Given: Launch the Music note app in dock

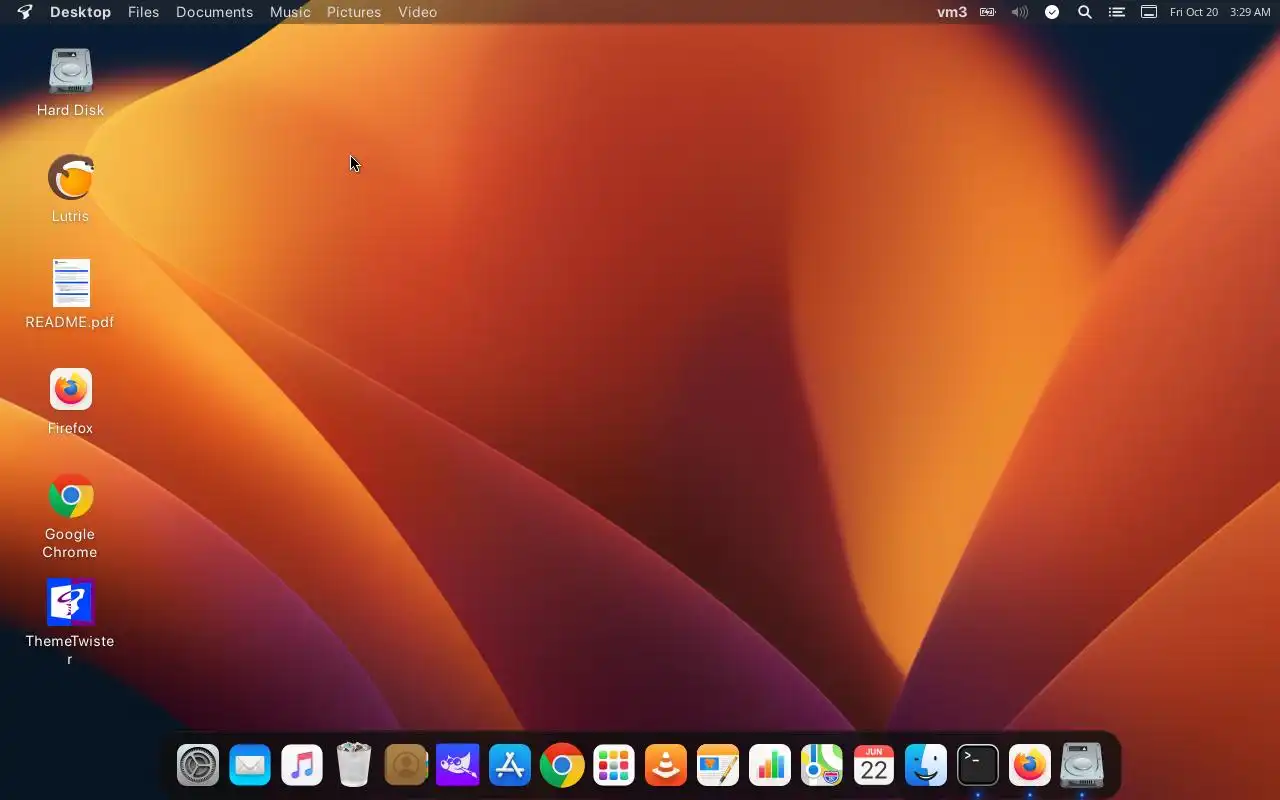Looking at the screenshot, I should coord(302,766).
